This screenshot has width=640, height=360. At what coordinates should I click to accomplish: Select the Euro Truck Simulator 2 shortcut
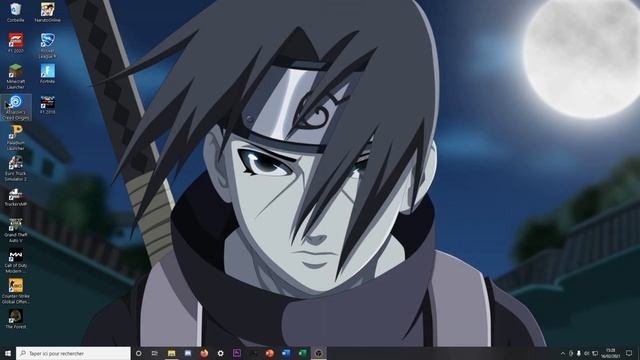[x=16, y=169]
